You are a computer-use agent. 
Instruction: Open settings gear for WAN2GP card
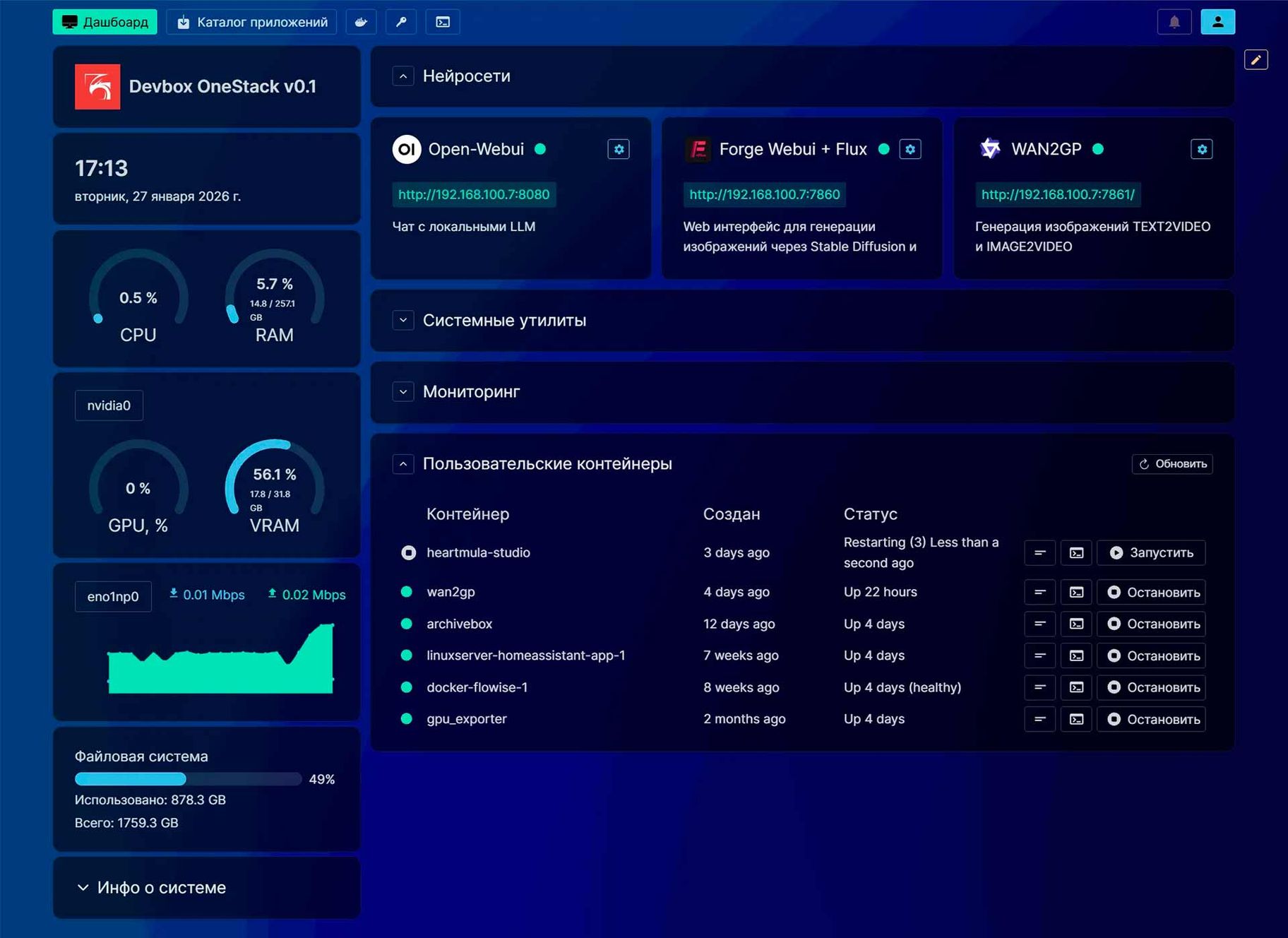[1201, 149]
